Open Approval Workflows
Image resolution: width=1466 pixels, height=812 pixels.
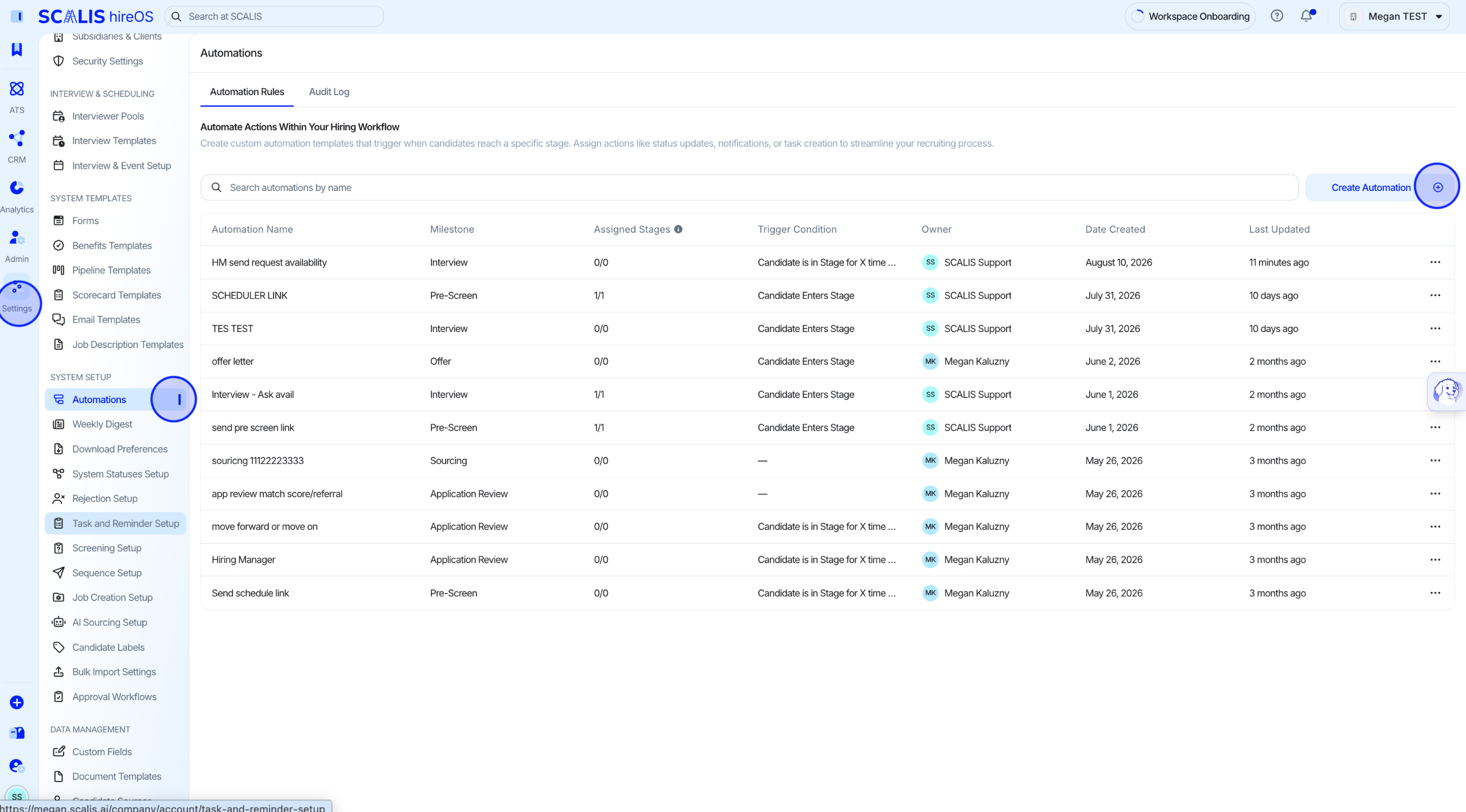point(114,697)
